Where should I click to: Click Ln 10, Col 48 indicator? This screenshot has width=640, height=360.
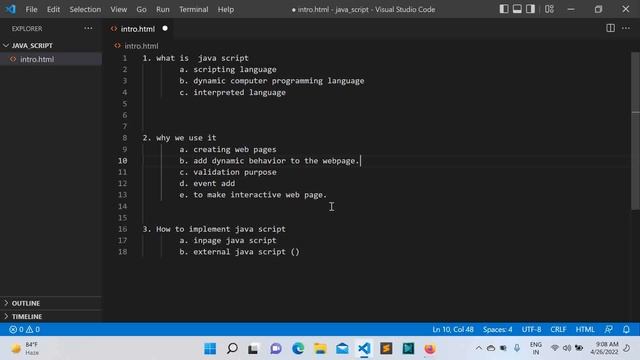pyautogui.click(x=453, y=329)
